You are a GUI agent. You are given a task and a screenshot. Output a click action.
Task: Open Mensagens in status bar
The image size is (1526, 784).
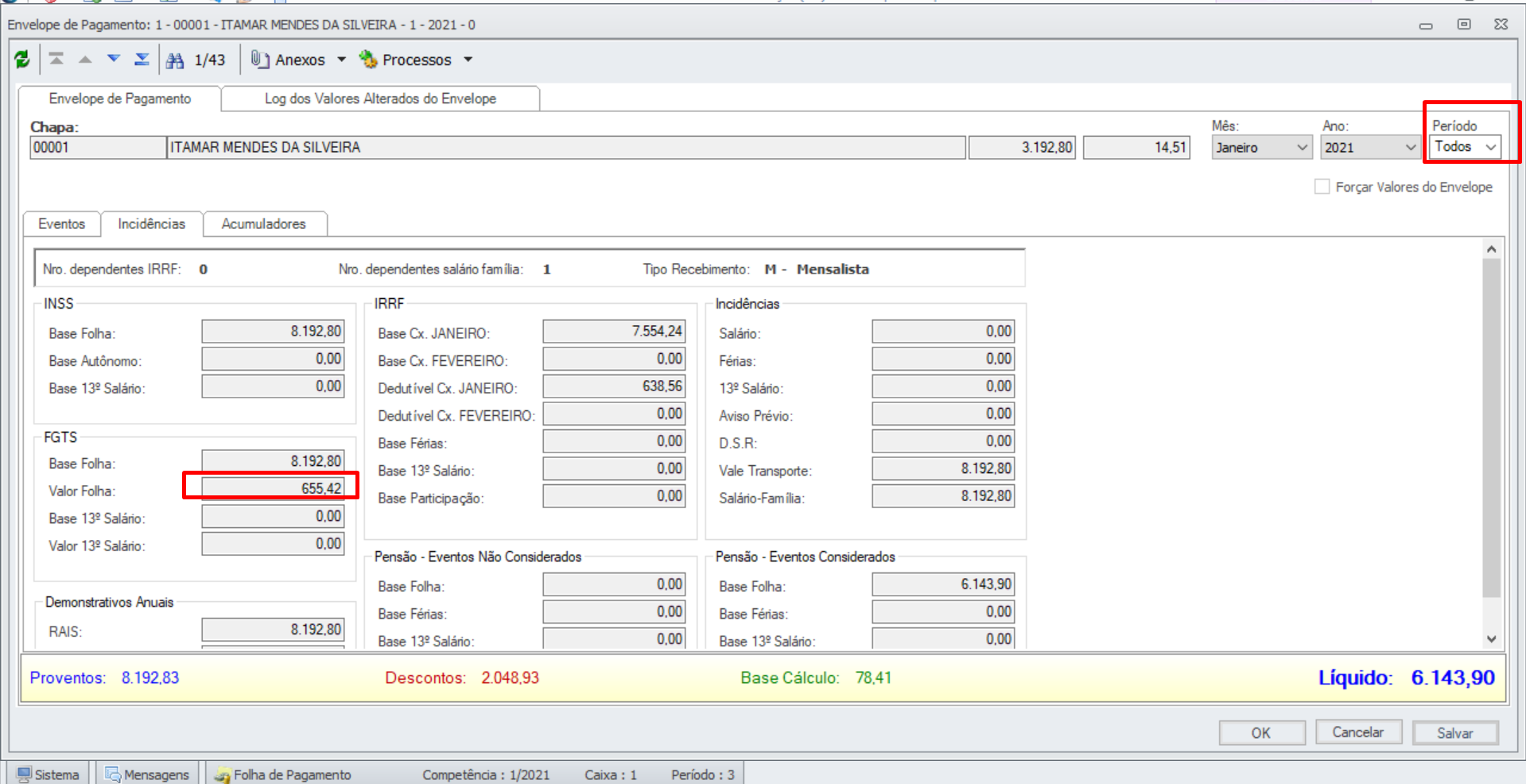148,774
